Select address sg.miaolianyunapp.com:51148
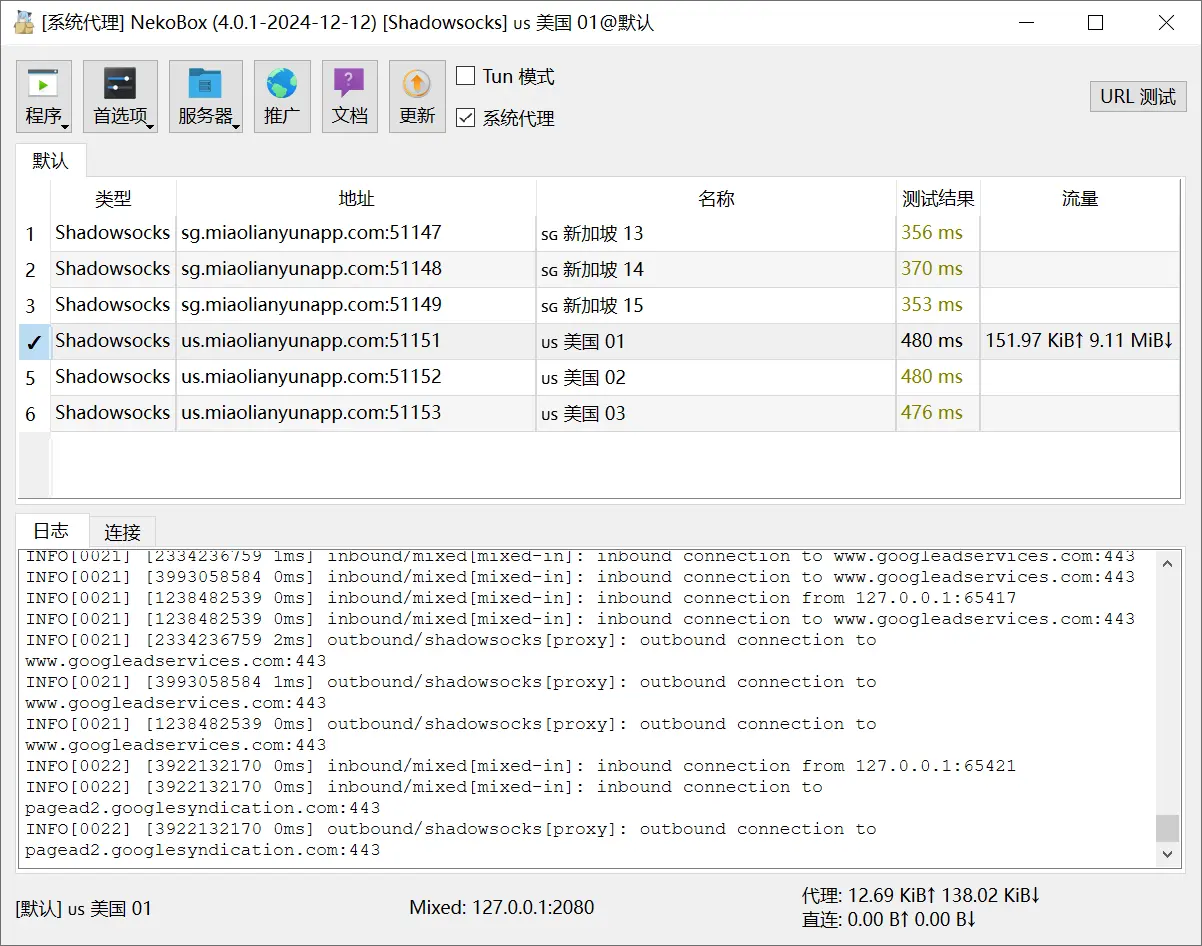1202x946 pixels. [356, 269]
